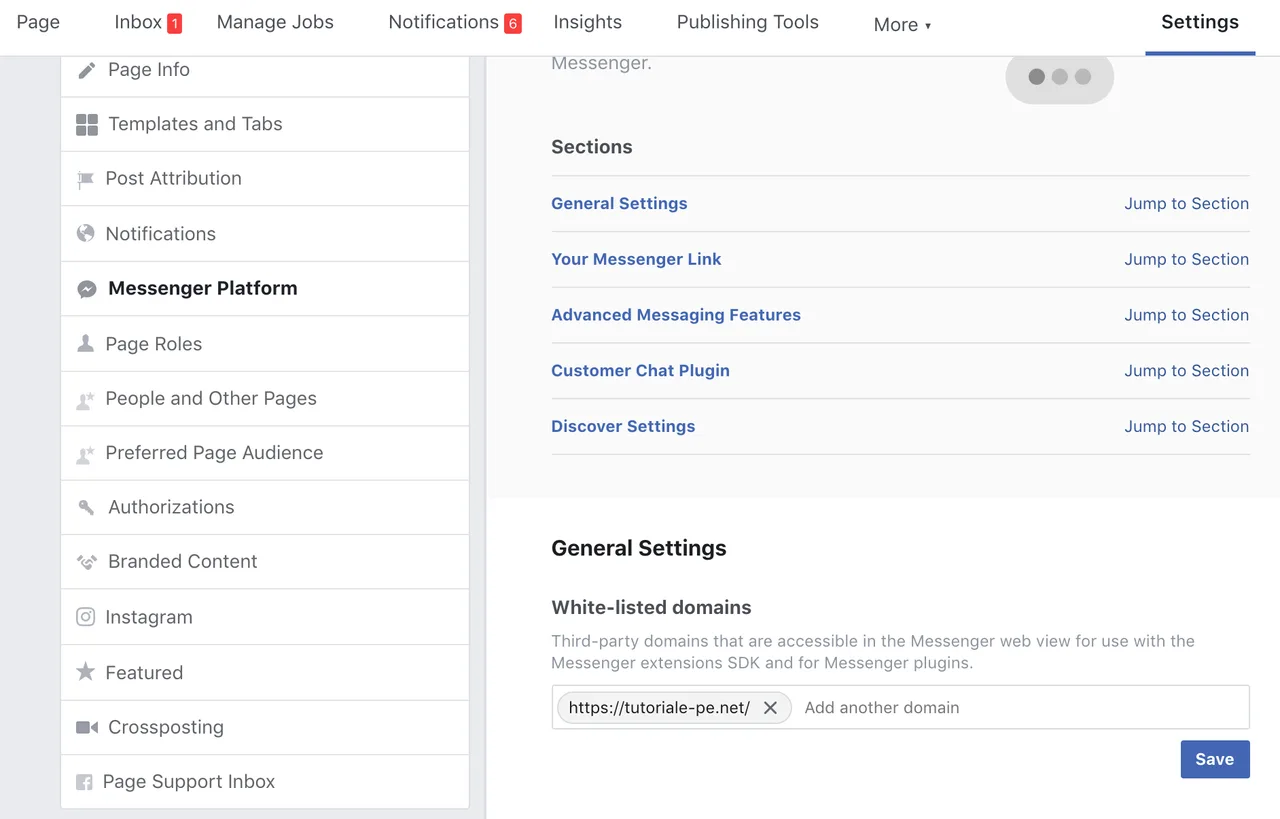Viewport: 1280px width, 819px height.
Task: Open Page Roles settings
Action: point(154,344)
